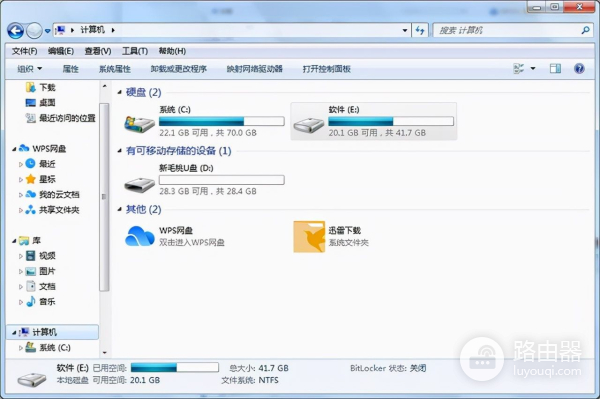Click 映射网络驱动器 toolbar button

coord(254,69)
